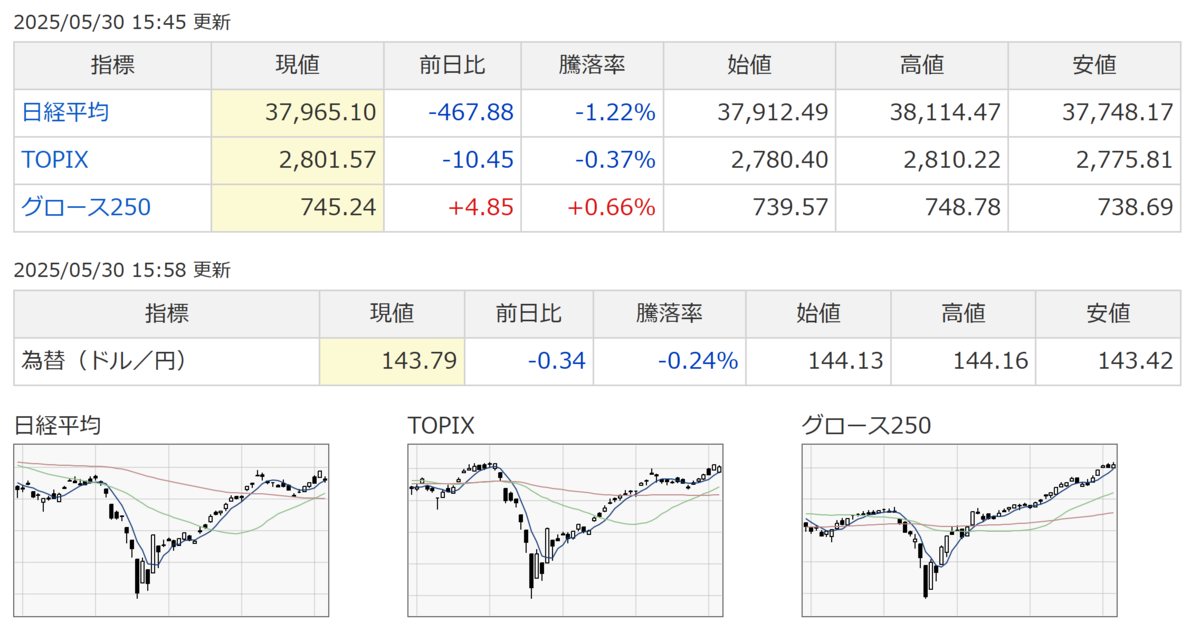Click the 日経平均 change value -467.88
This screenshot has width=1200, height=623.
470,113
